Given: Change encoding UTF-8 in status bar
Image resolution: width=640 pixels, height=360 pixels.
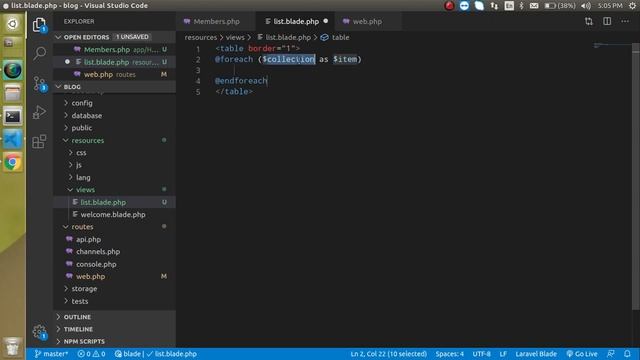Looking at the screenshot, I should coord(482,354).
